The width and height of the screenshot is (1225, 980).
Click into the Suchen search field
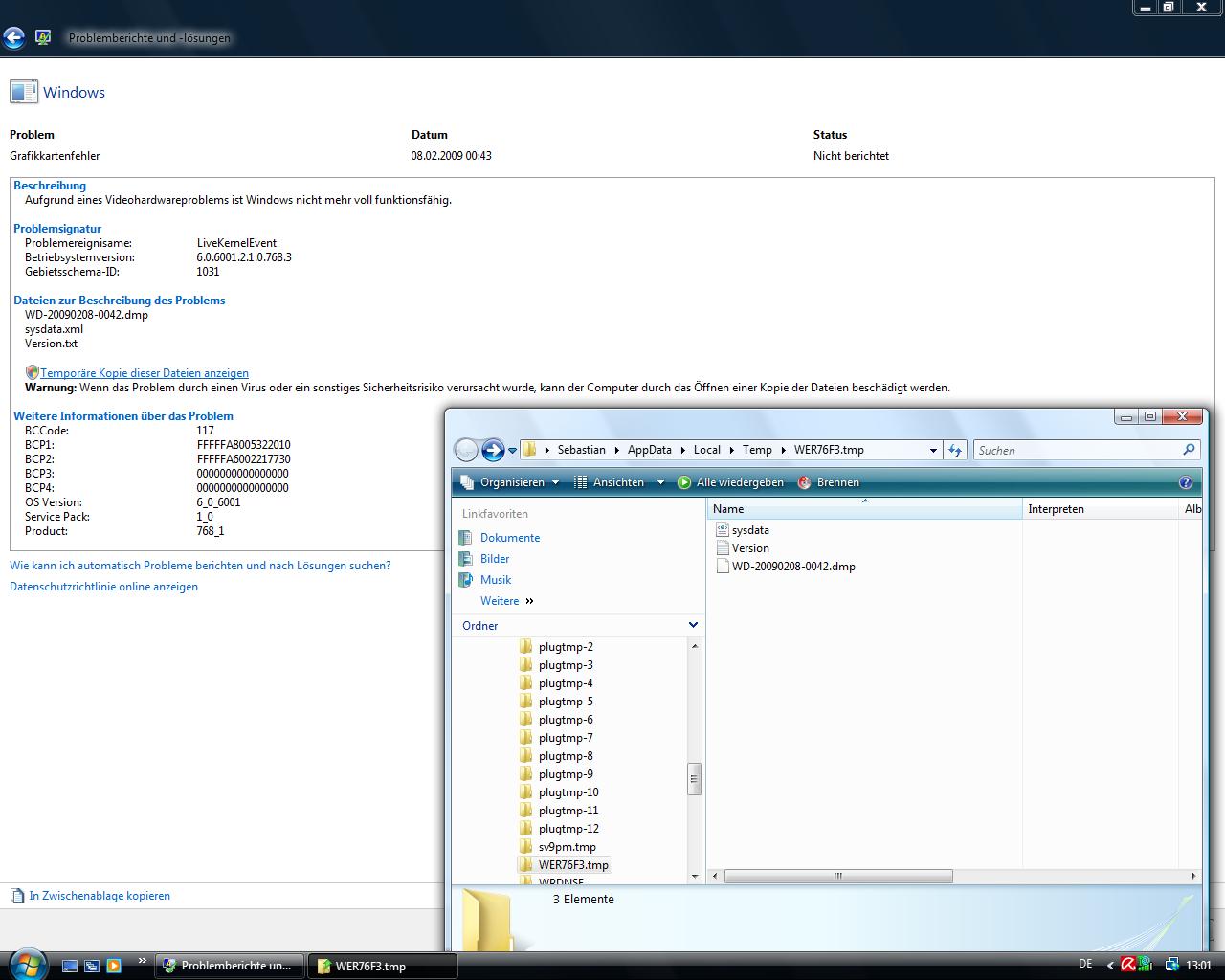pyautogui.click(x=1077, y=450)
